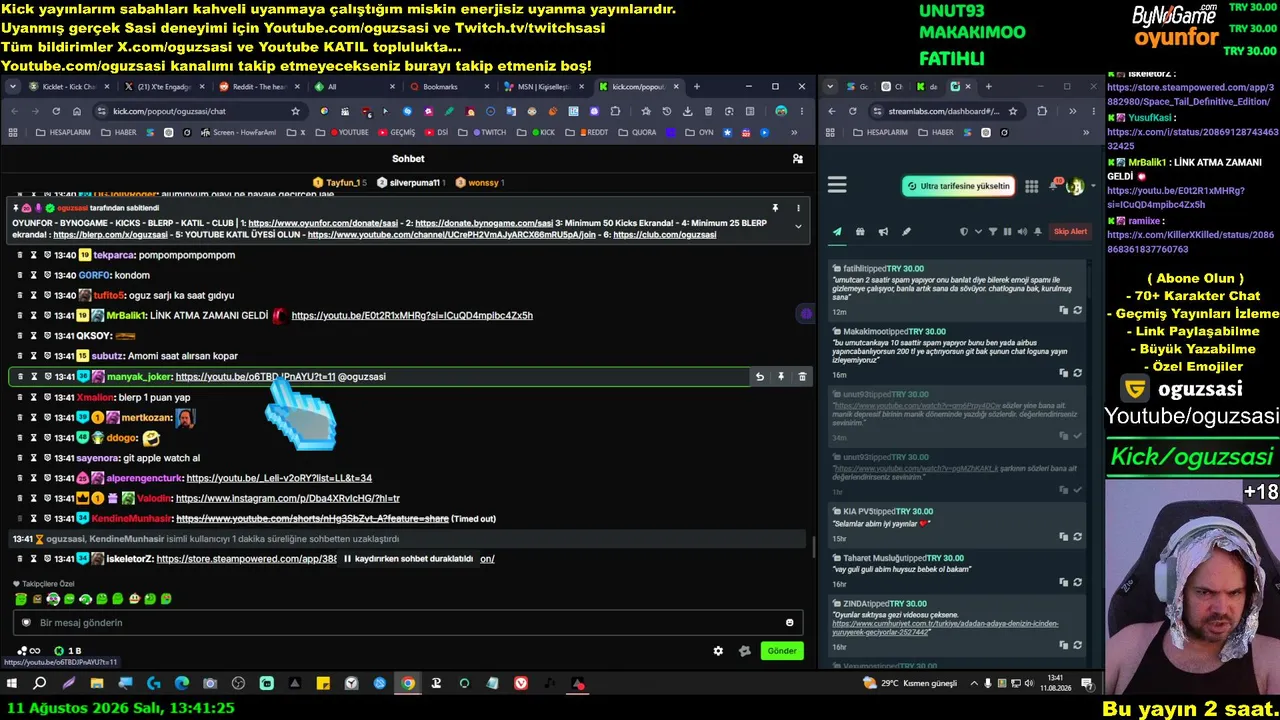Open Chrome three-dot menu in Kick window
The image size is (1280, 720).
(x=802, y=111)
